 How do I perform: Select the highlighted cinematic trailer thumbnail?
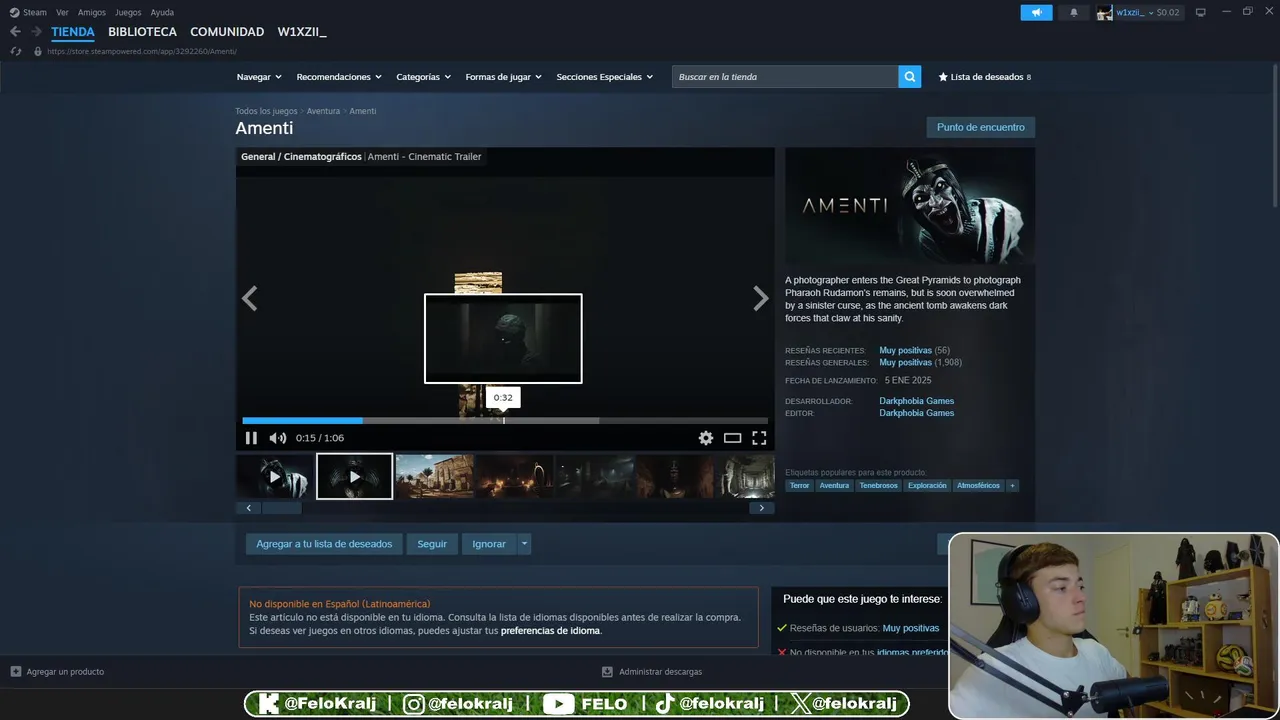(355, 477)
